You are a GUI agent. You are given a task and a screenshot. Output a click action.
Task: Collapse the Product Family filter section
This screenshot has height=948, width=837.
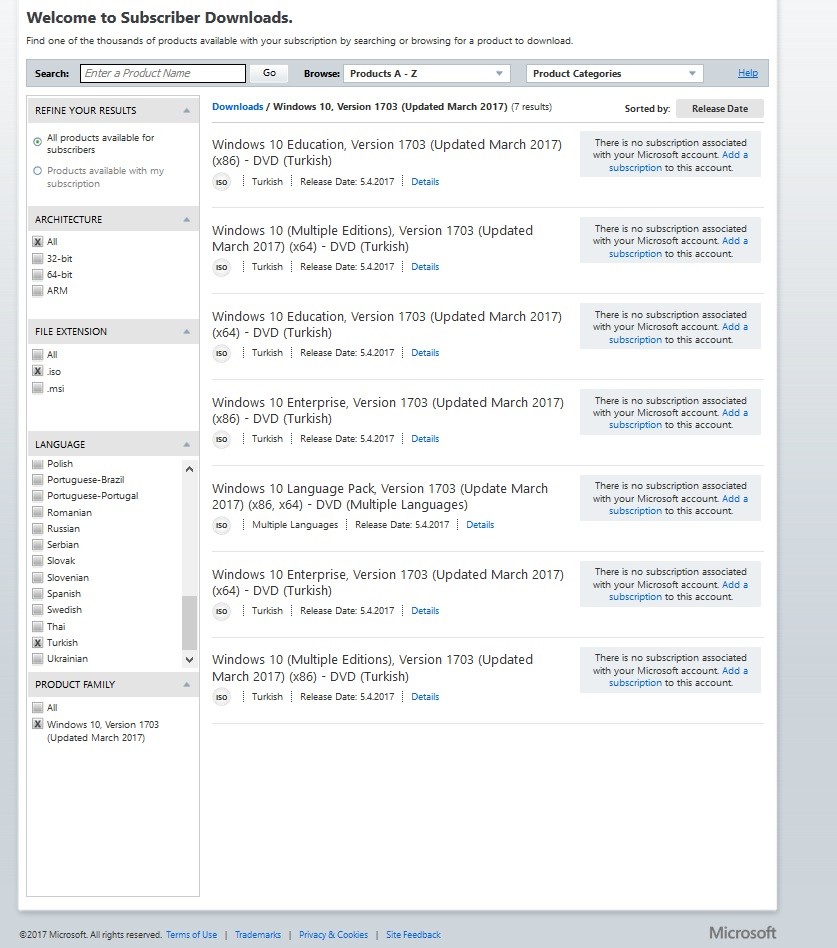pyautogui.click(x=187, y=684)
